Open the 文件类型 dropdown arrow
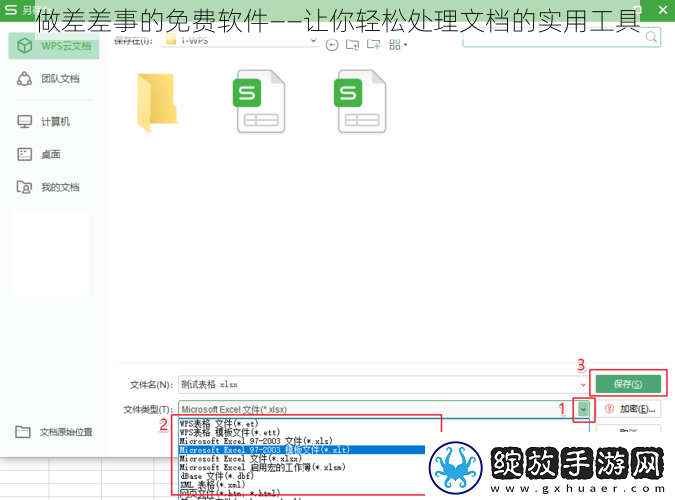 click(x=583, y=409)
